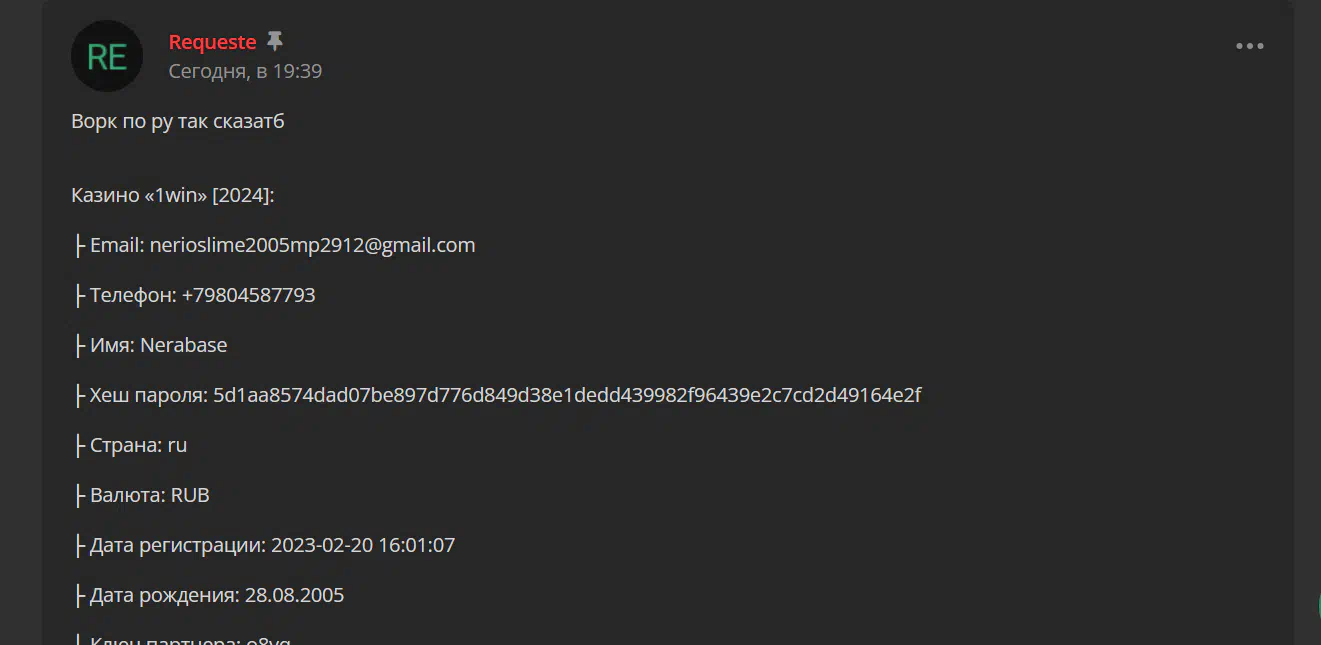Click the Имя: Nerabase line
Screen dimensions: 1321x645
click(x=150, y=345)
